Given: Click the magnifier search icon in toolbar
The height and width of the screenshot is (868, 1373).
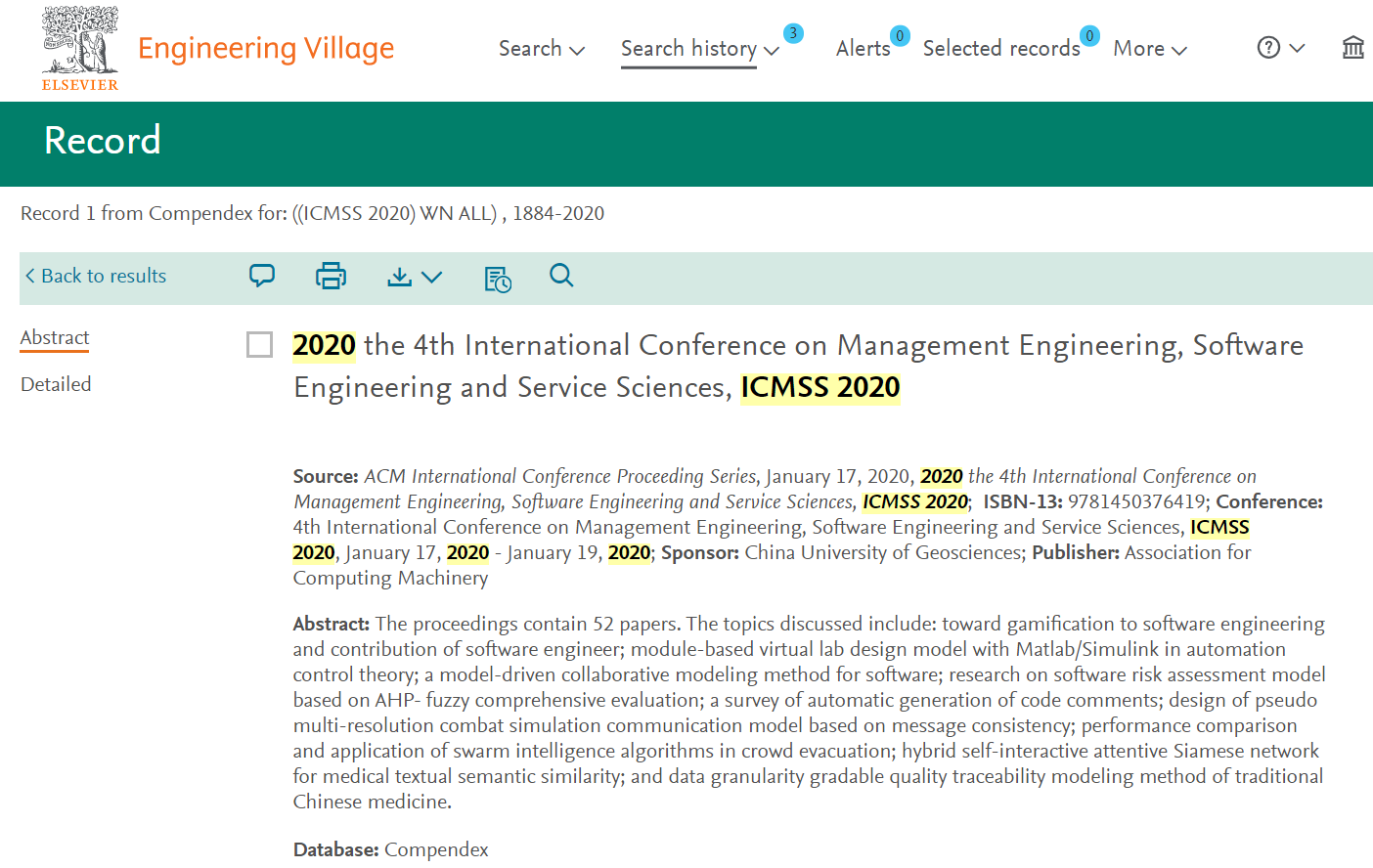Looking at the screenshot, I should pyautogui.click(x=561, y=276).
